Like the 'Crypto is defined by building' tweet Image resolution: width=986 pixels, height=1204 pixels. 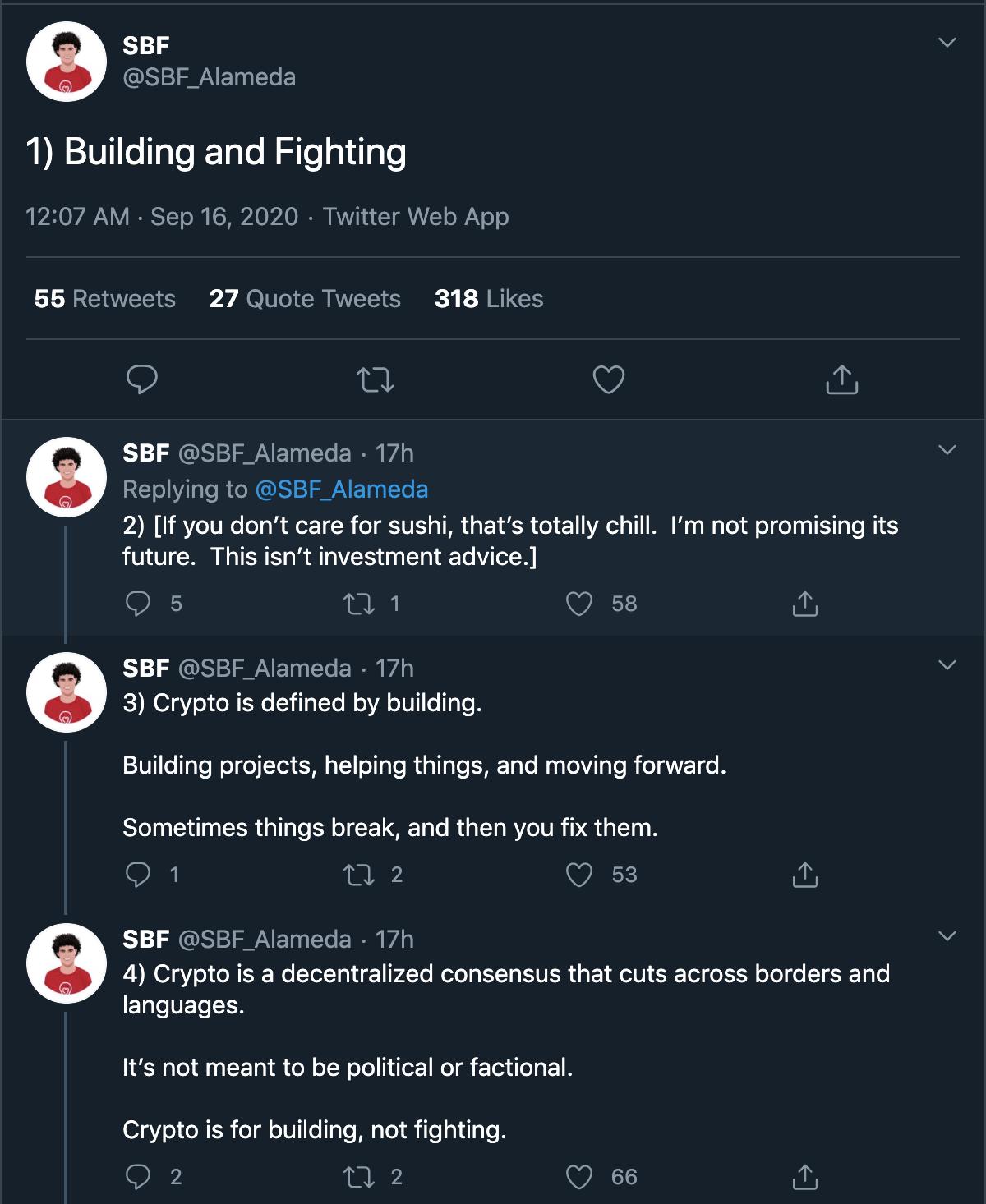579,875
